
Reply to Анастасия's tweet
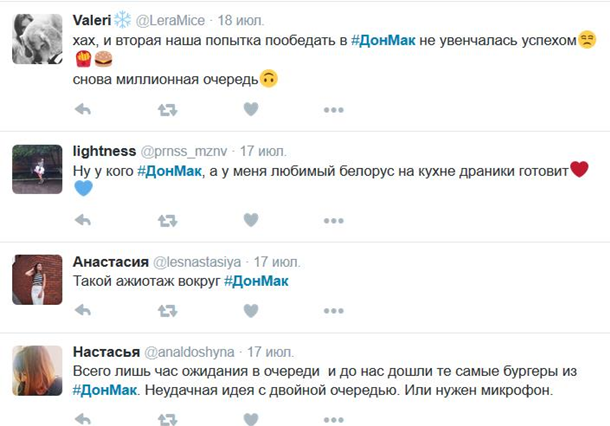(x=83, y=310)
